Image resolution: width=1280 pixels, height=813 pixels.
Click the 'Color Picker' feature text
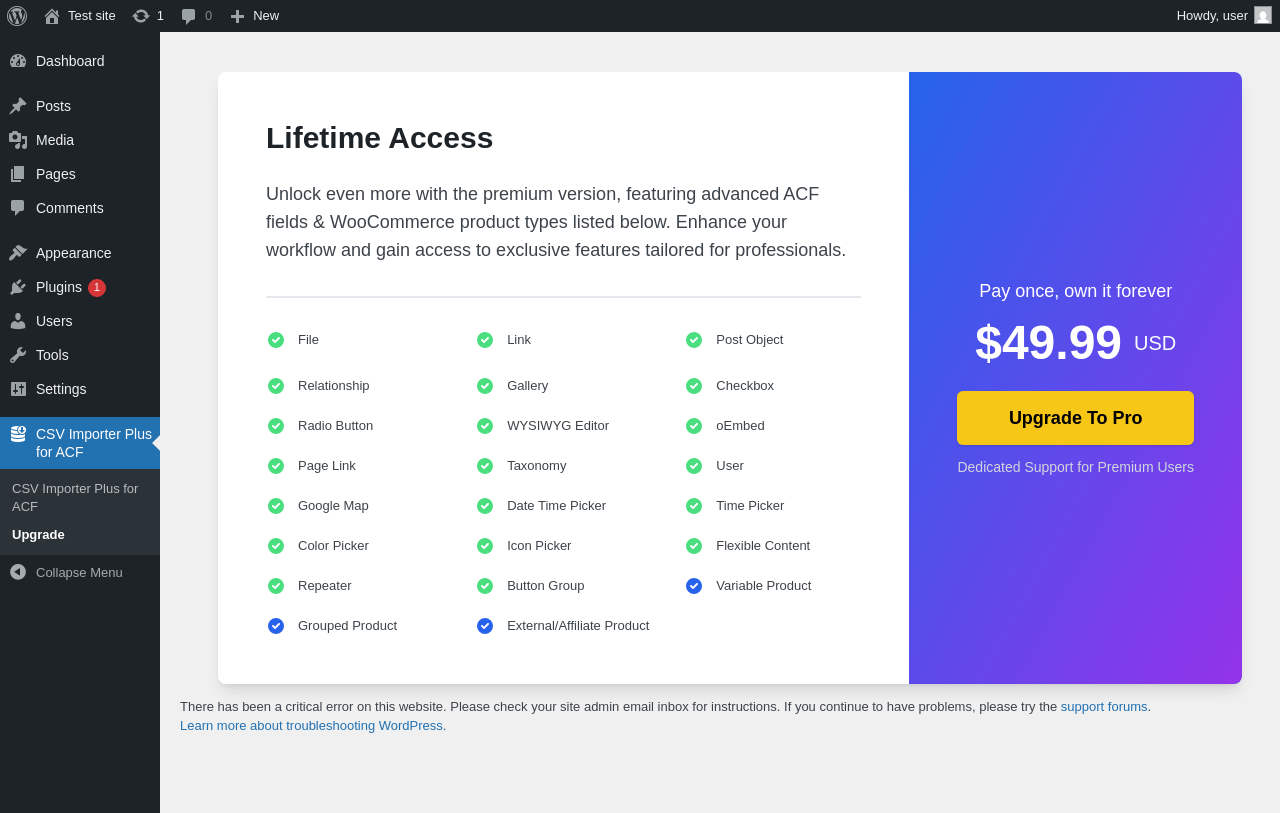point(333,546)
